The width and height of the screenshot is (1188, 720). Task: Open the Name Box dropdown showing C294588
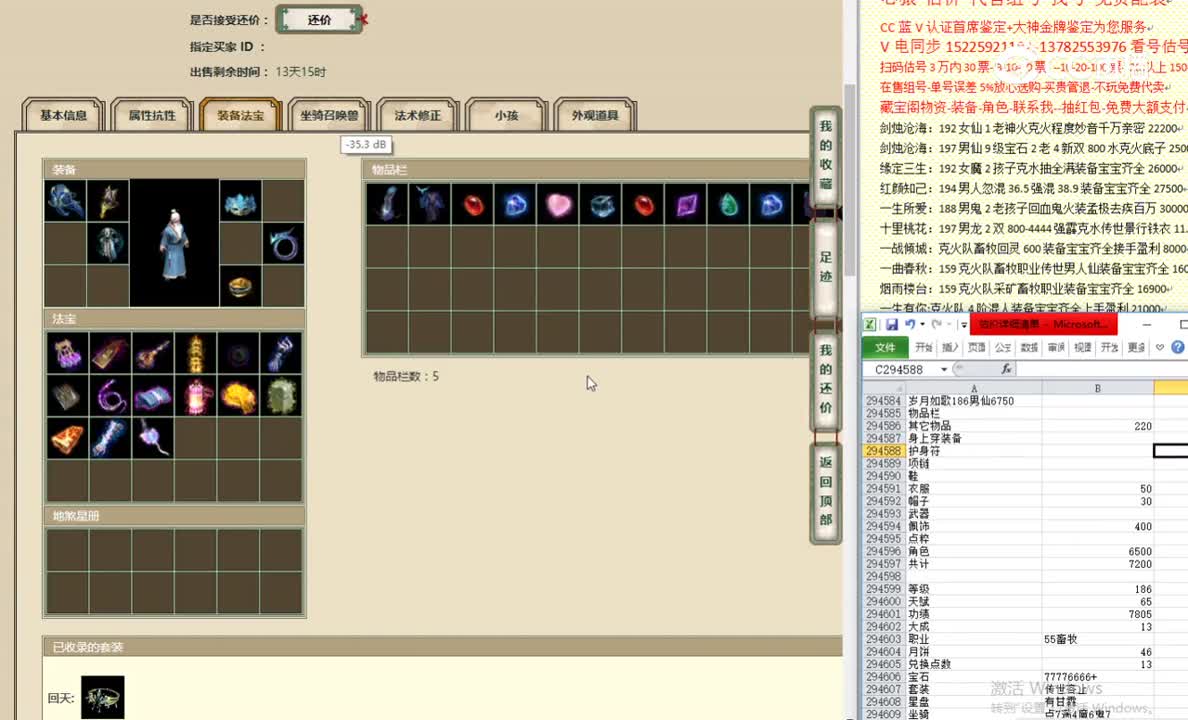[x=943, y=369]
